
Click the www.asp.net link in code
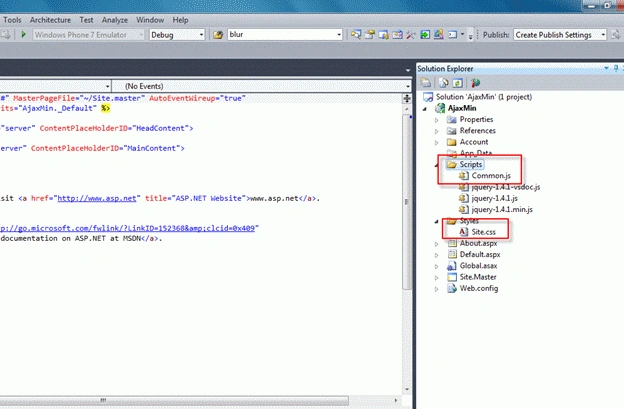(97, 198)
